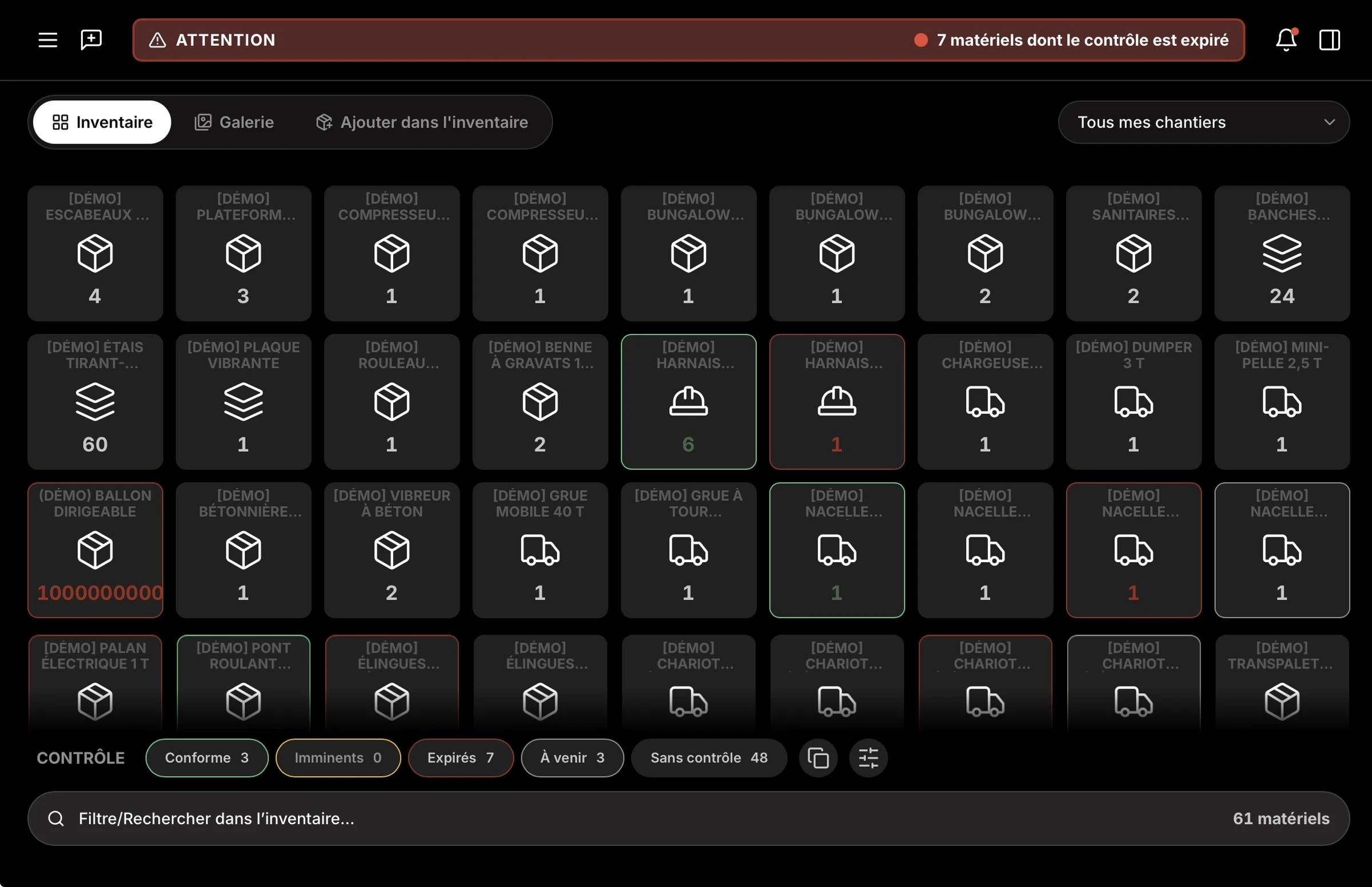1372x887 pixels.
Task: Open the notifications bell
Action: click(x=1286, y=39)
